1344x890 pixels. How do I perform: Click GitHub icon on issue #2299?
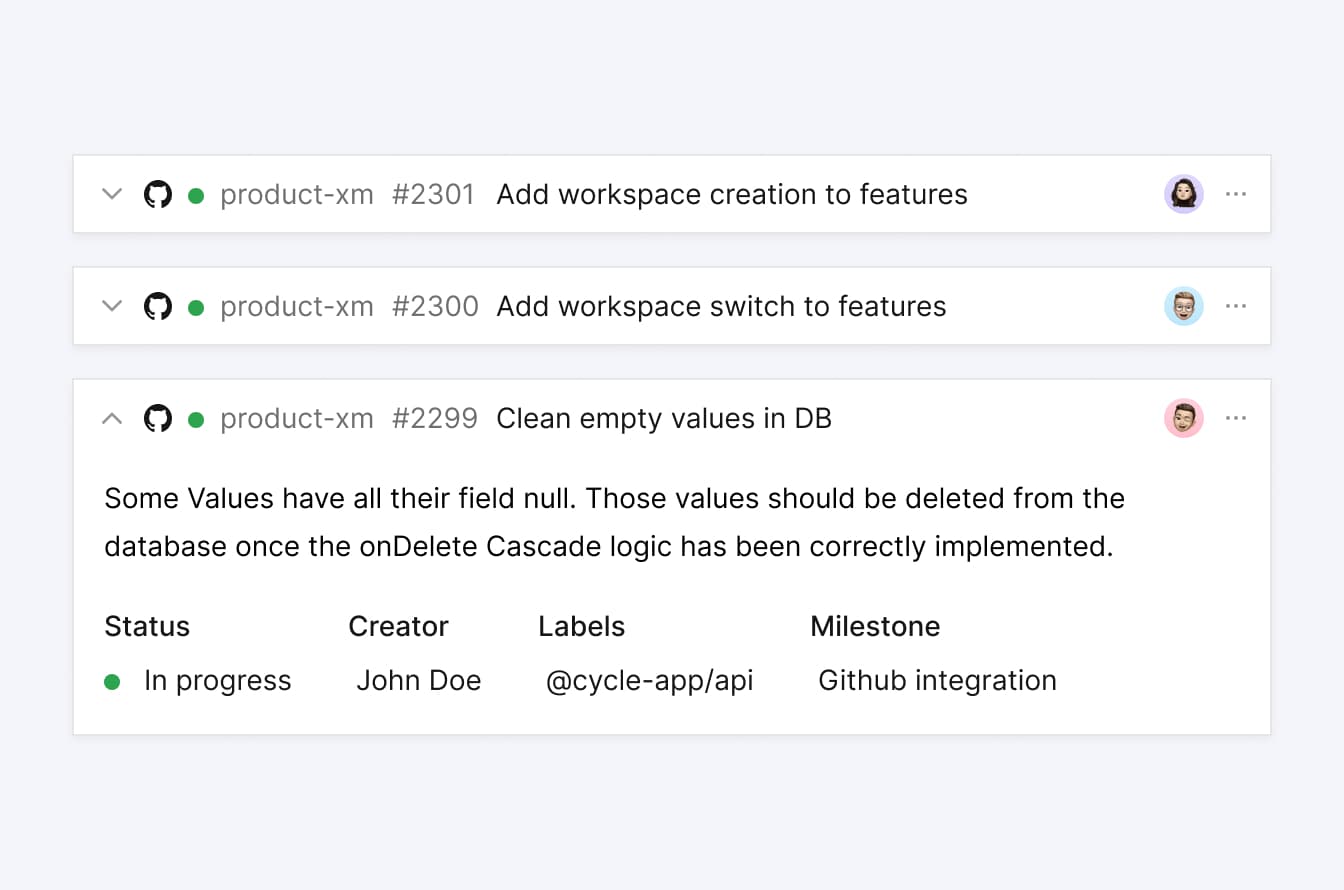[x=158, y=418]
